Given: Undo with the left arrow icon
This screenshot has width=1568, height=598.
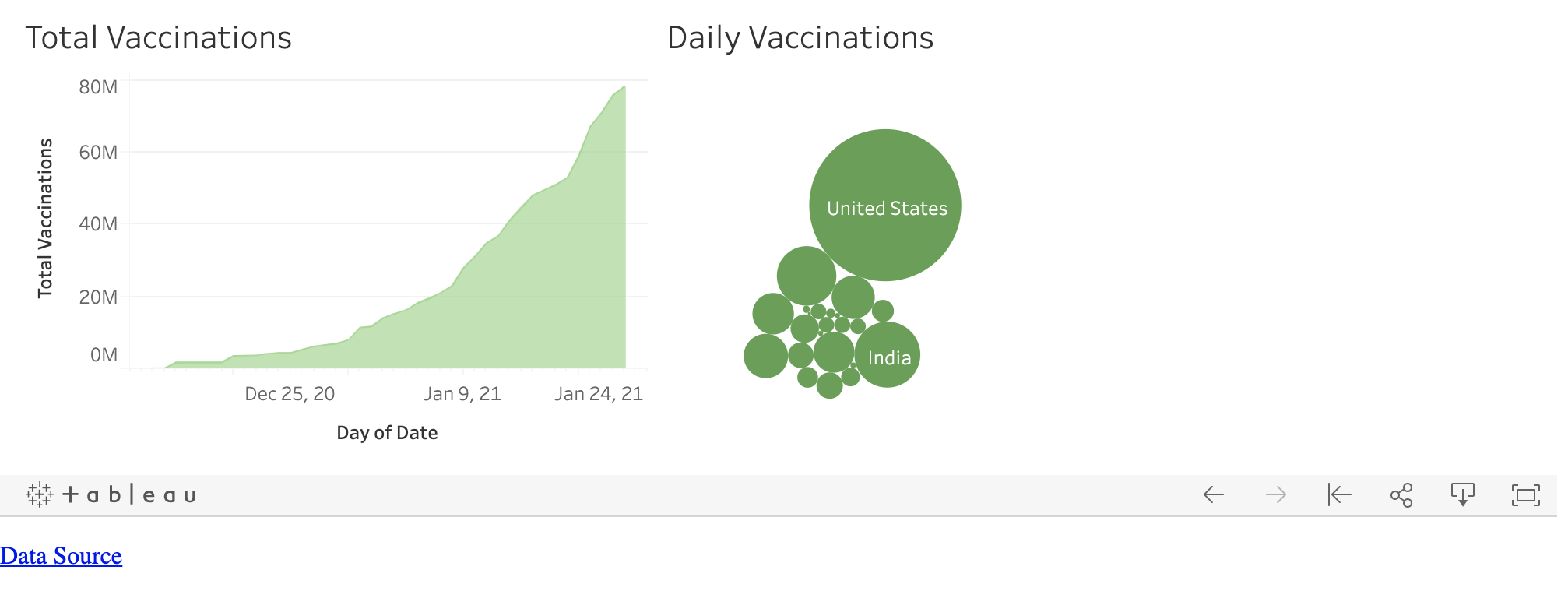Looking at the screenshot, I should pyautogui.click(x=1214, y=494).
